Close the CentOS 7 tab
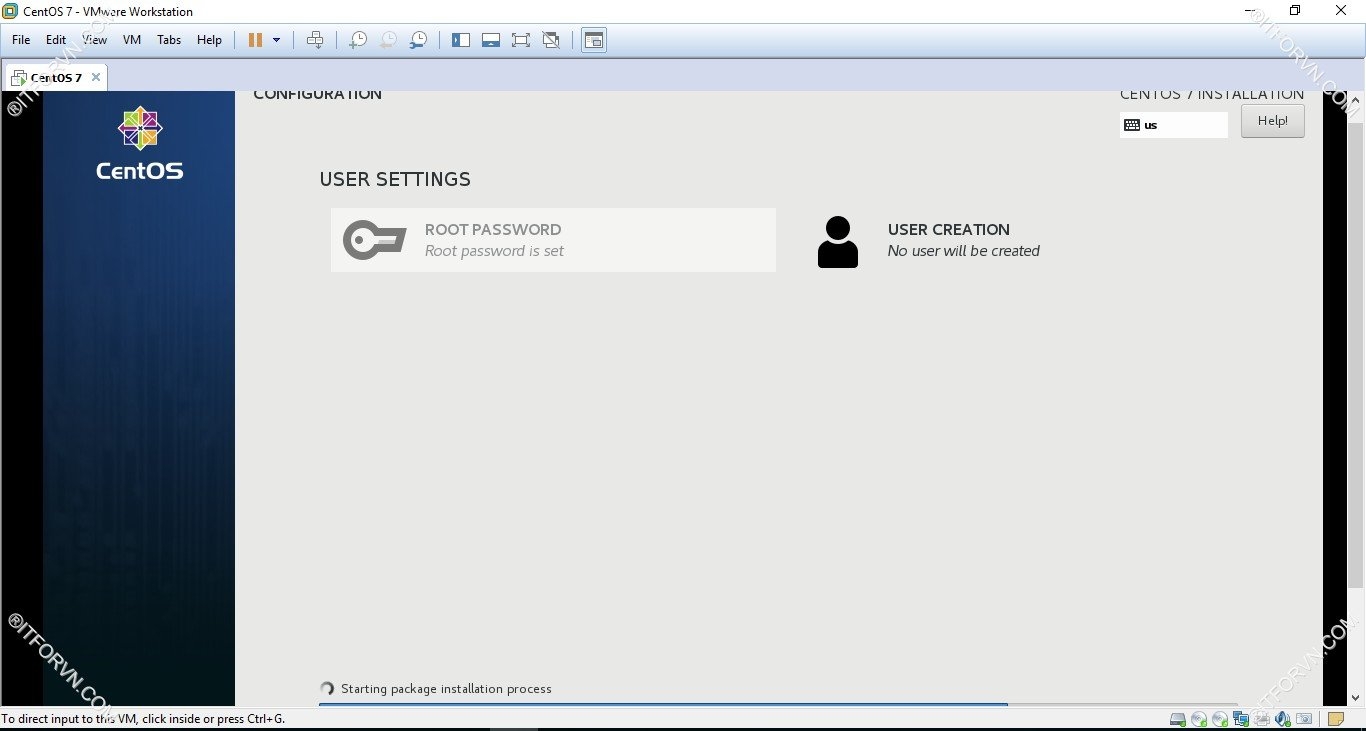This screenshot has width=1366, height=731. click(96, 77)
